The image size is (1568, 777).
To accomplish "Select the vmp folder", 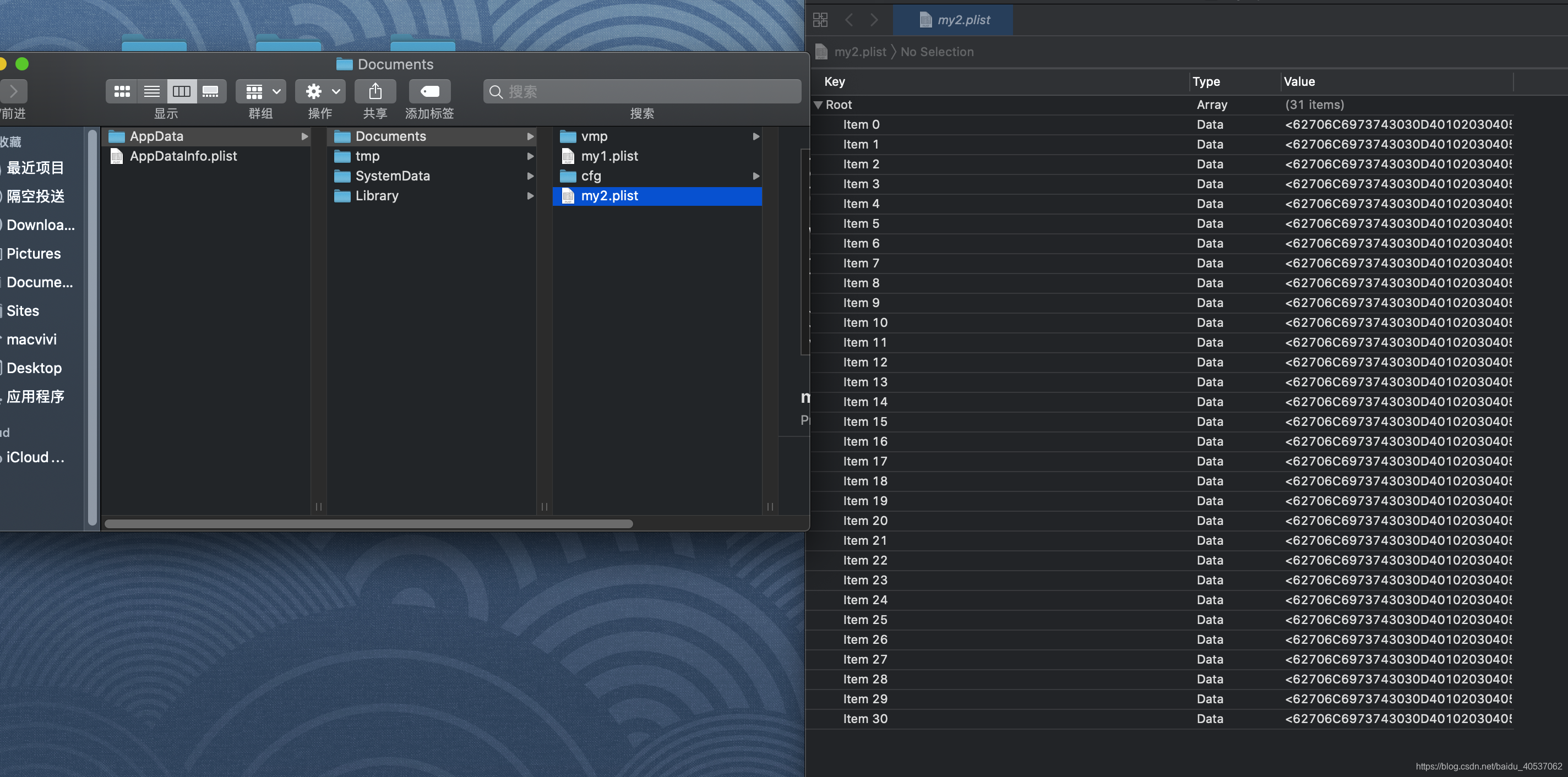I will [657, 136].
